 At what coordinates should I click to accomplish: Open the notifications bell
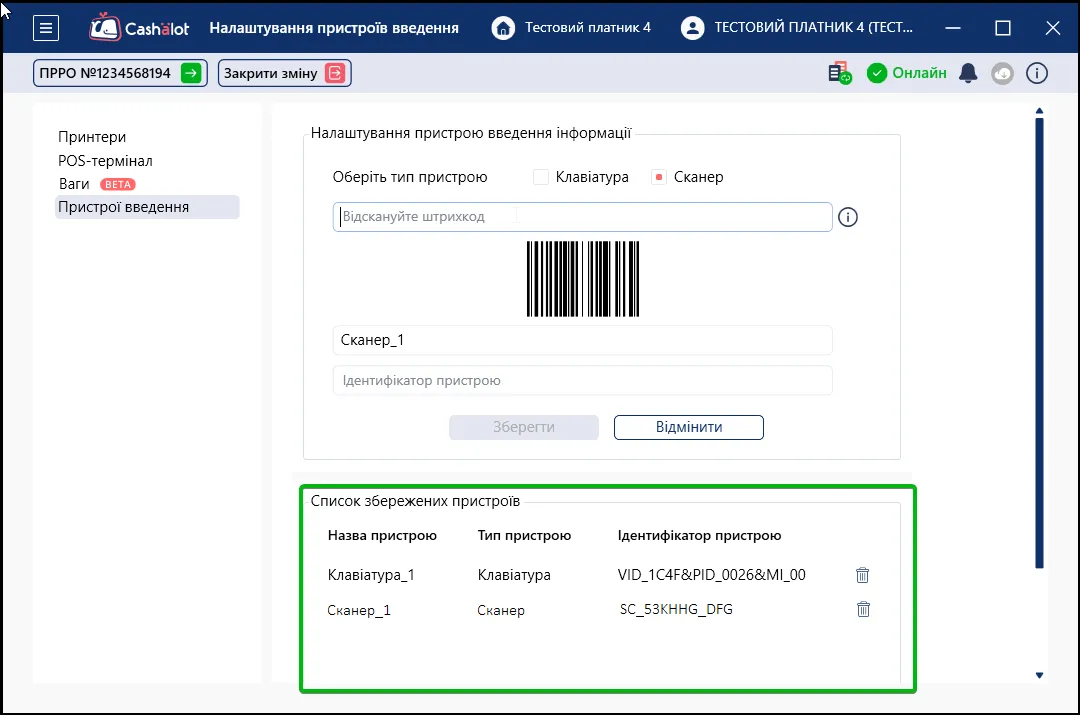(x=968, y=73)
